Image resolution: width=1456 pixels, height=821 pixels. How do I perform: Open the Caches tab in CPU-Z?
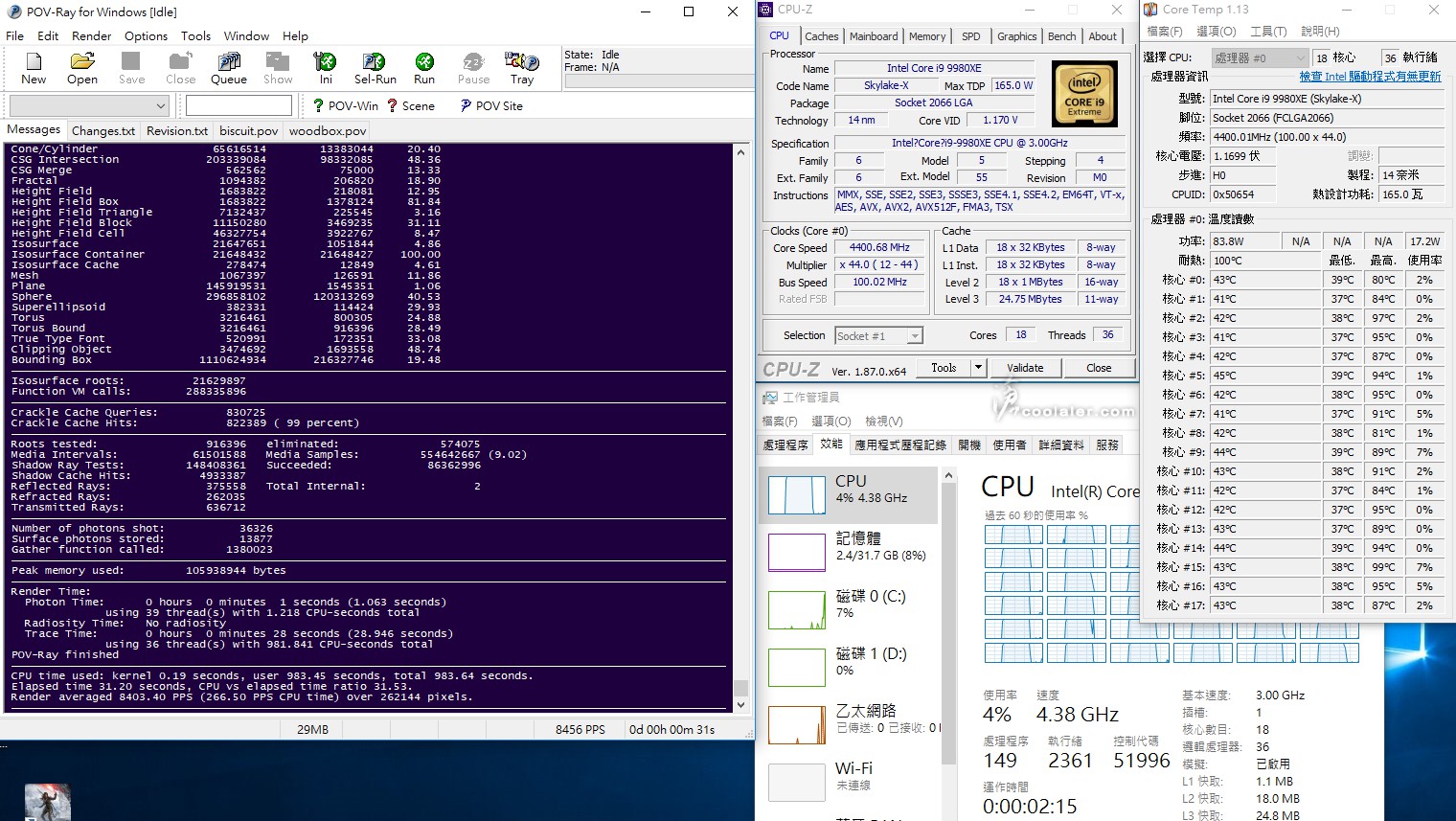pos(822,36)
